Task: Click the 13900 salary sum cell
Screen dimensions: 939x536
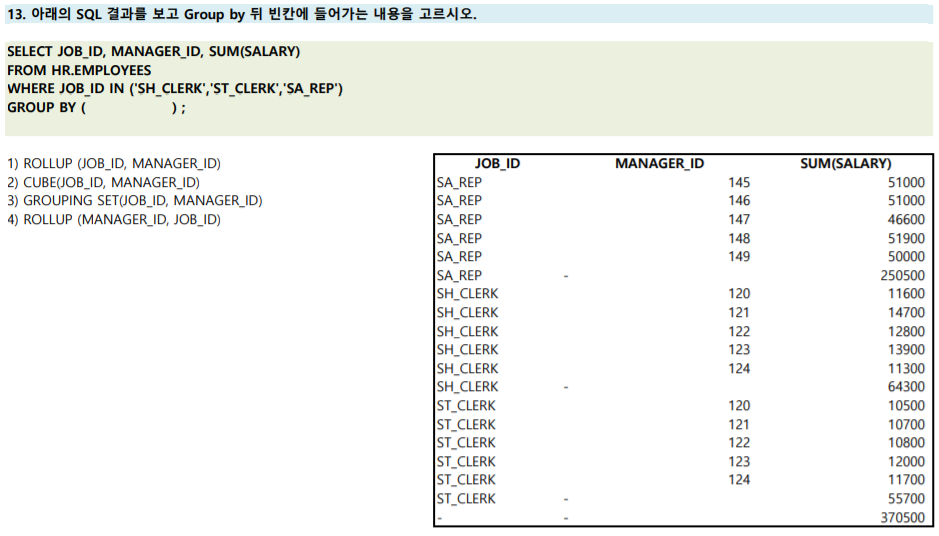Action: pyautogui.click(x=906, y=350)
